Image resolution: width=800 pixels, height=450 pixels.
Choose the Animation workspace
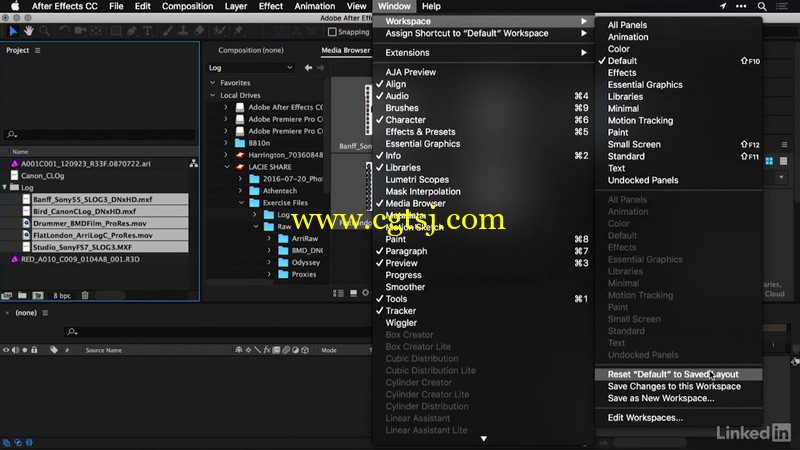(x=679, y=37)
